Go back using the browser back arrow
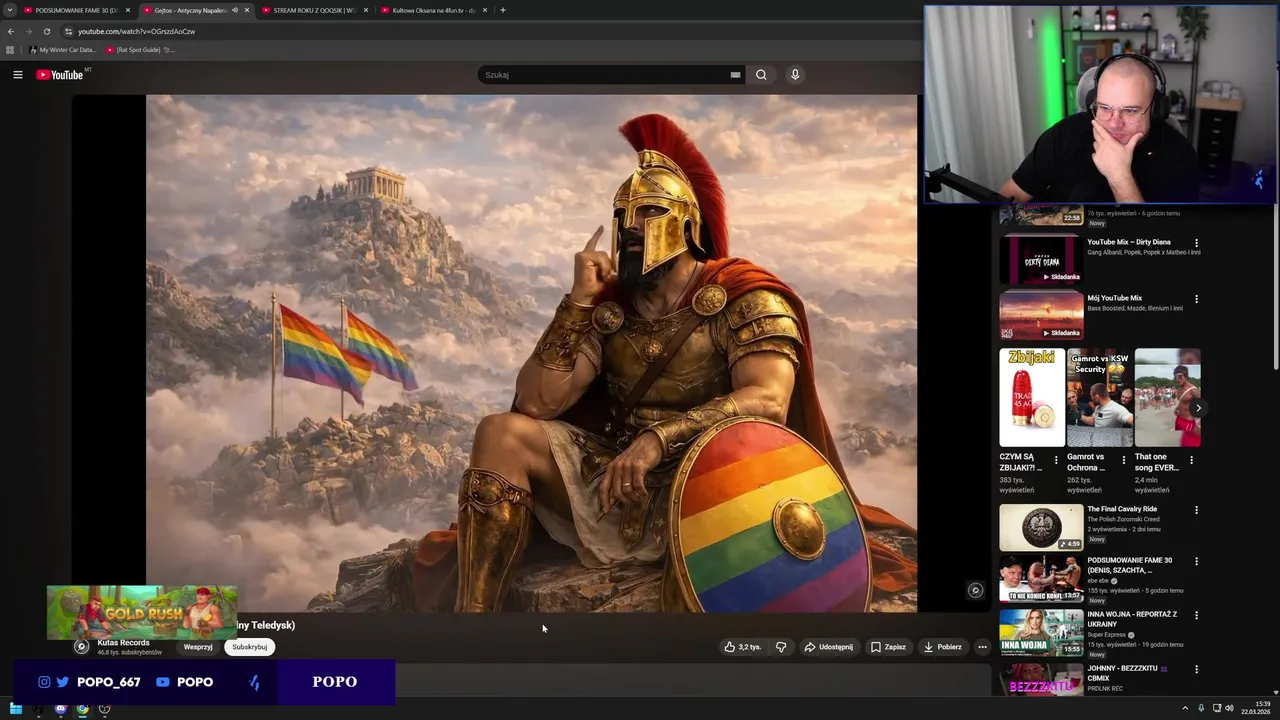The width and height of the screenshot is (1280, 720). (x=10, y=31)
